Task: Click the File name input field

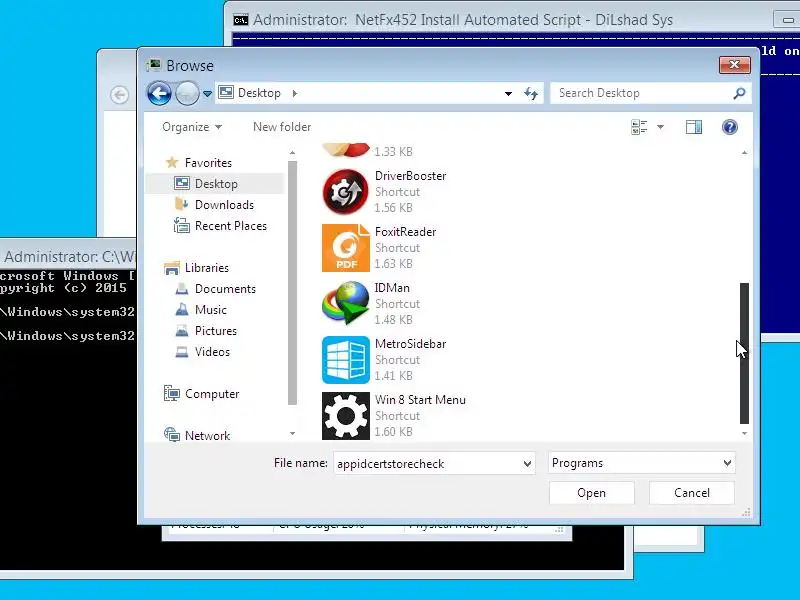Action: pyautogui.click(x=428, y=463)
